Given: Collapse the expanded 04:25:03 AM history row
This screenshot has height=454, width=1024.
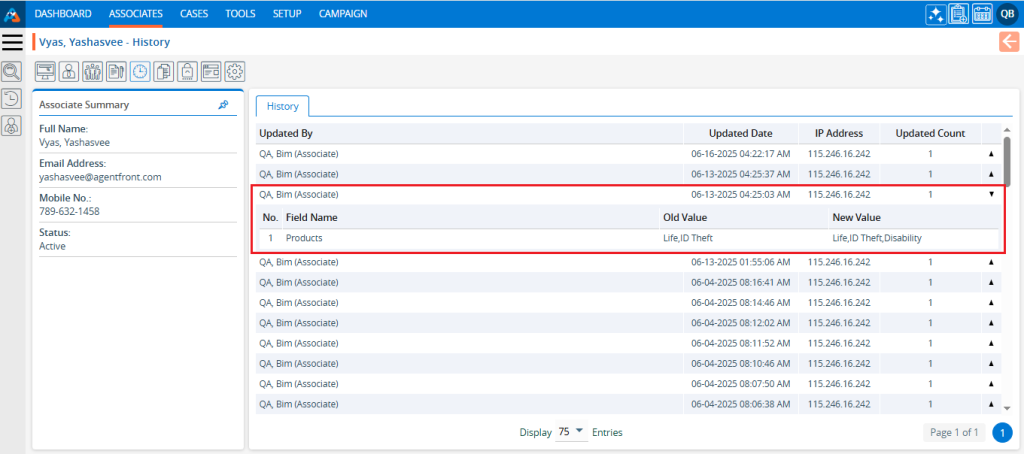Looking at the screenshot, I should coord(991,195).
